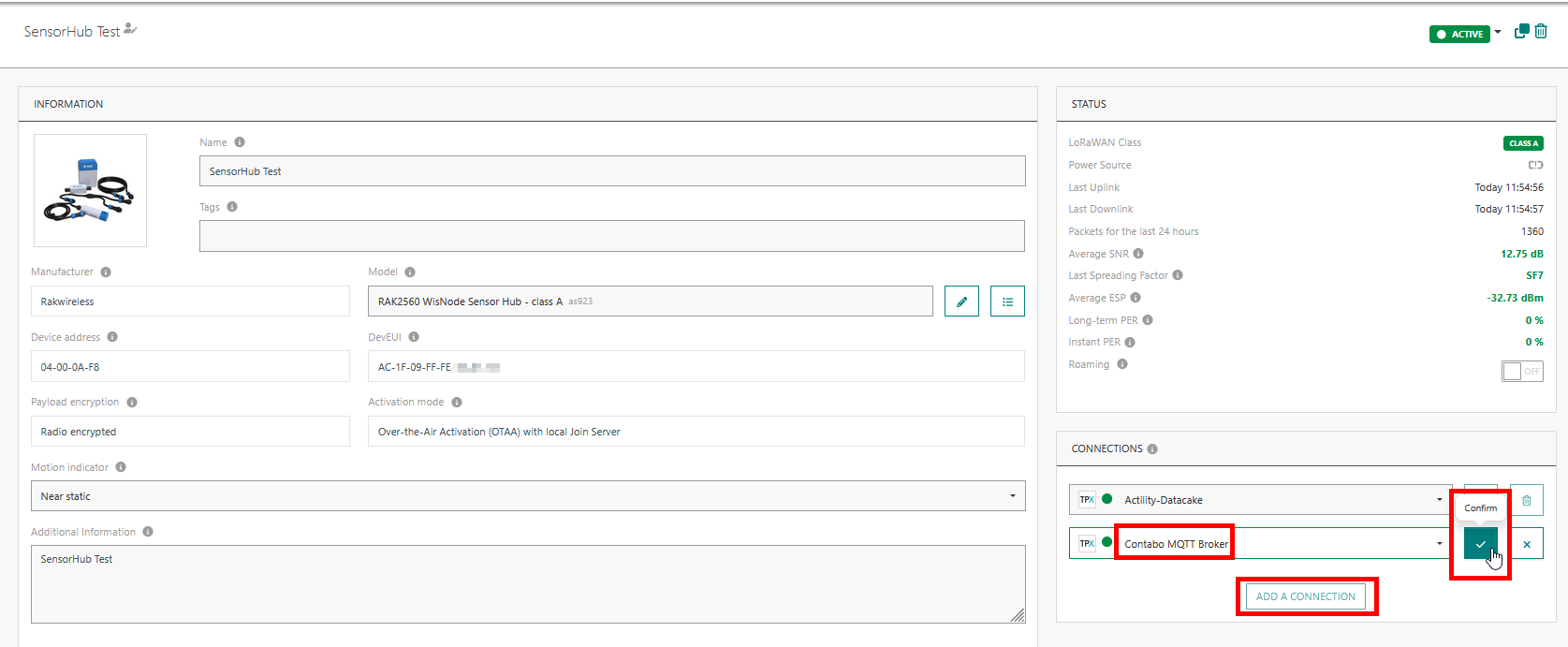This screenshot has width=1568, height=647.
Task: Click the info icon next to Last Spreading Factor
Action: click(1178, 275)
